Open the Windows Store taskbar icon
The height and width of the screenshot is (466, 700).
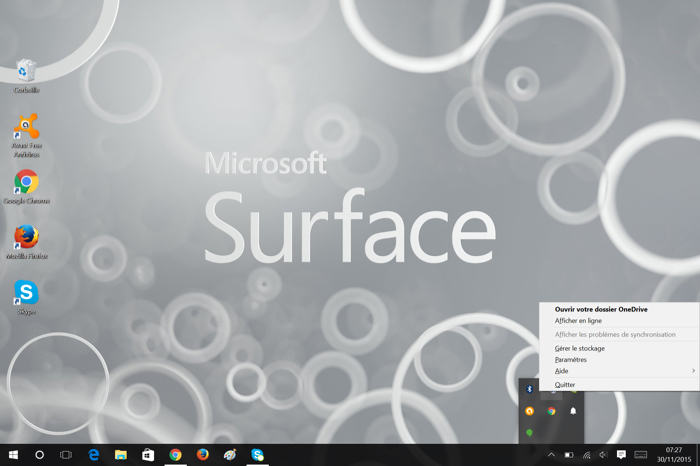click(148, 455)
